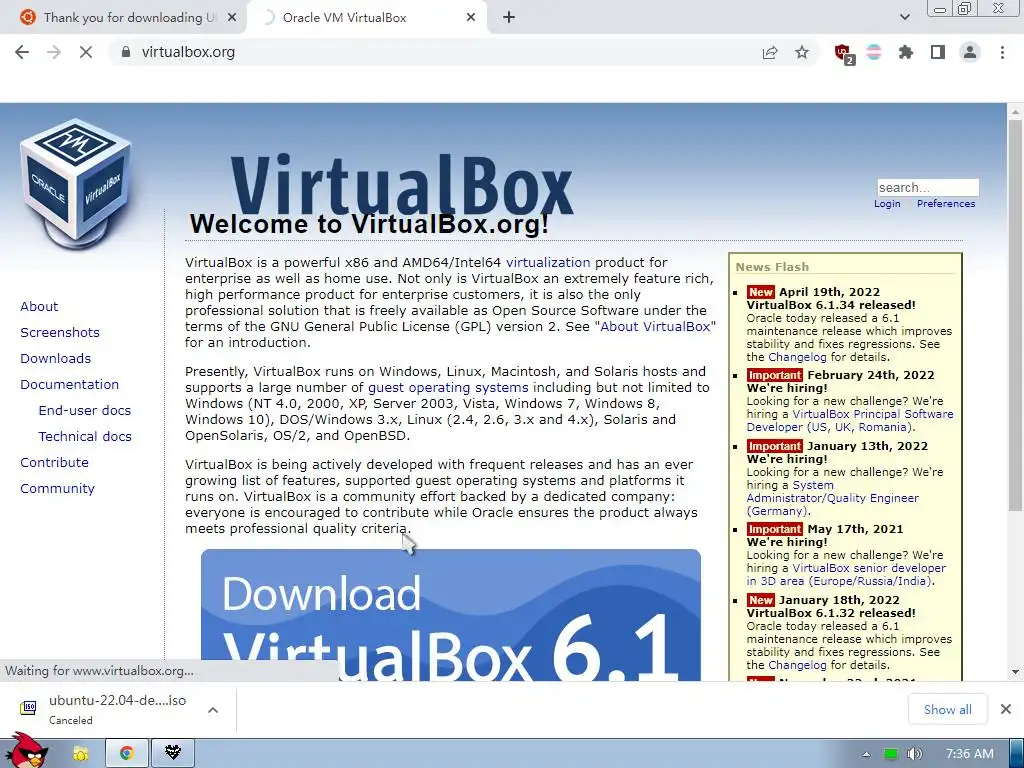The width and height of the screenshot is (1024, 768).
Task: Click the Download VirtualBox 6.1 banner
Action: tap(451, 615)
